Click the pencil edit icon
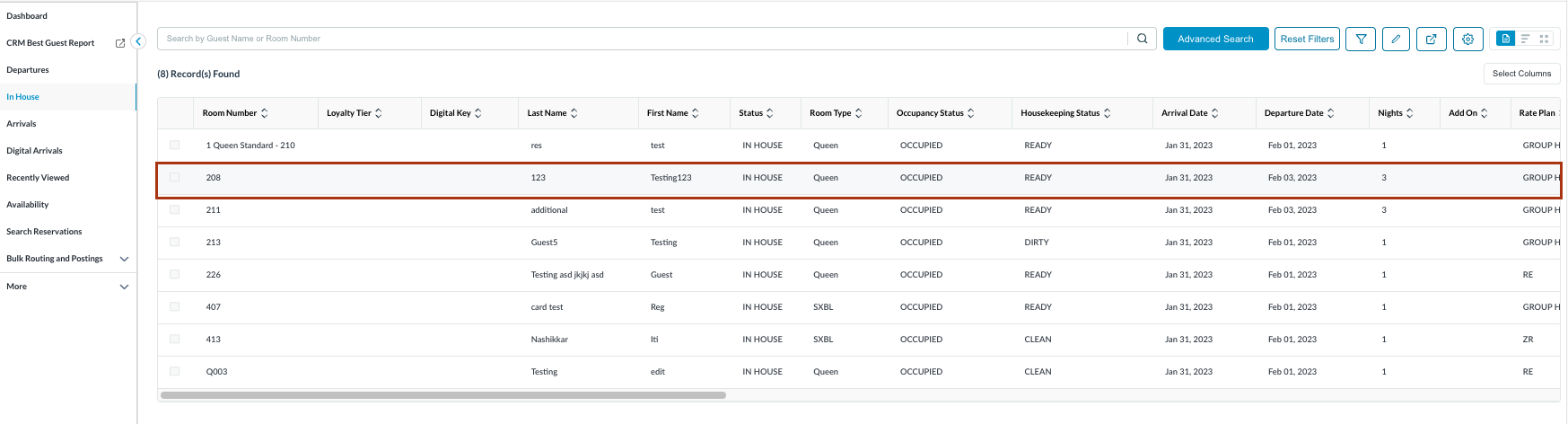 pyautogui.click(x=1396, y=39)
